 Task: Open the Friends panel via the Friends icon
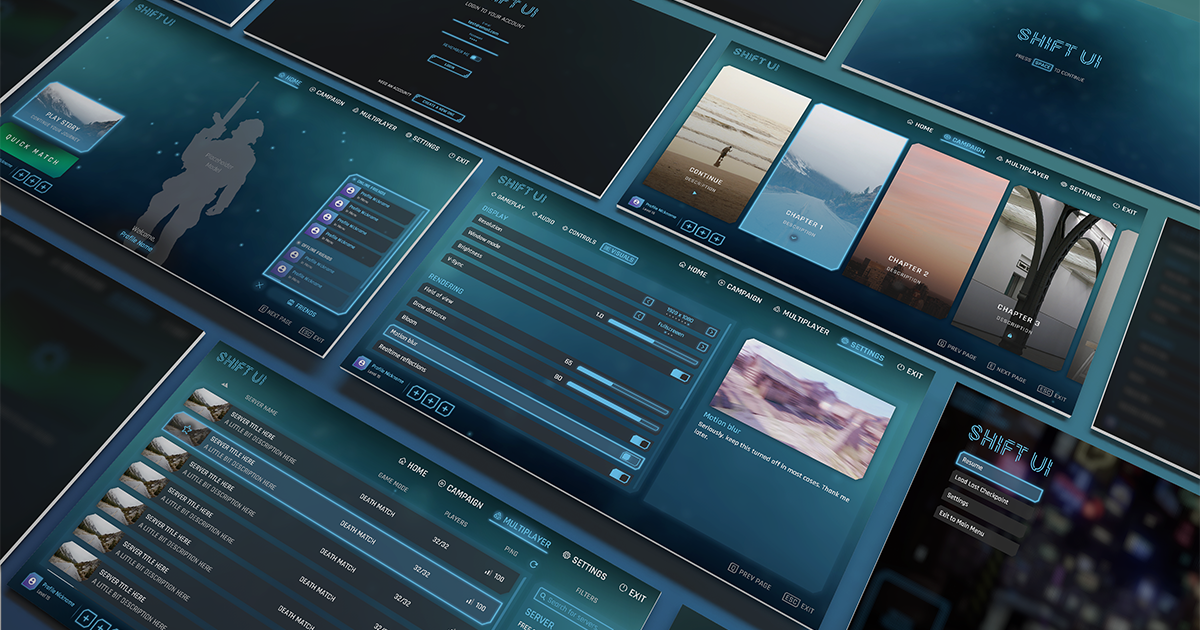[290, 303]
